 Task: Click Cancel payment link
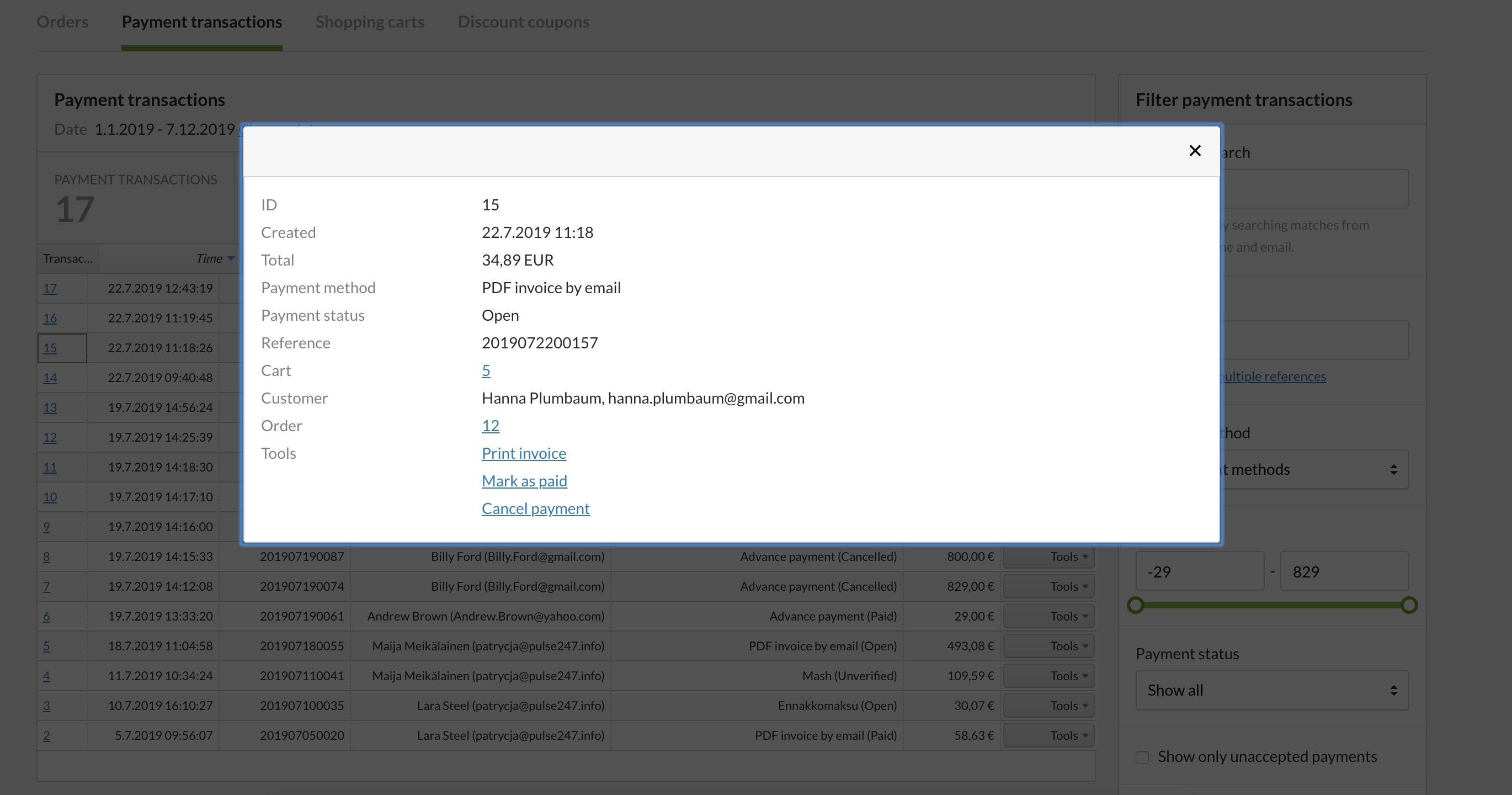pos(535,508)
